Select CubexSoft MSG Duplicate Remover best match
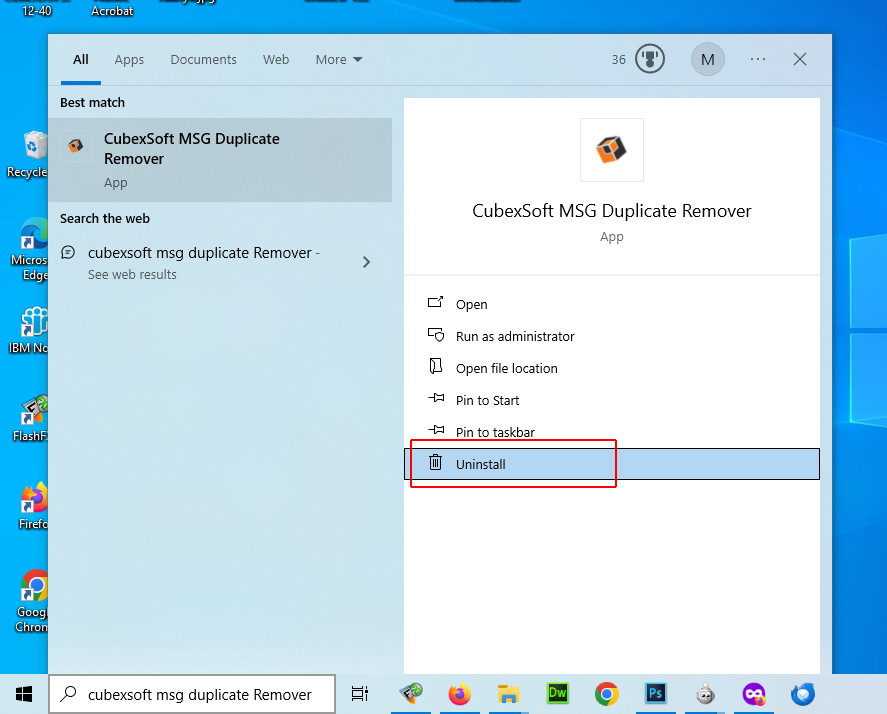 (220, 160)
